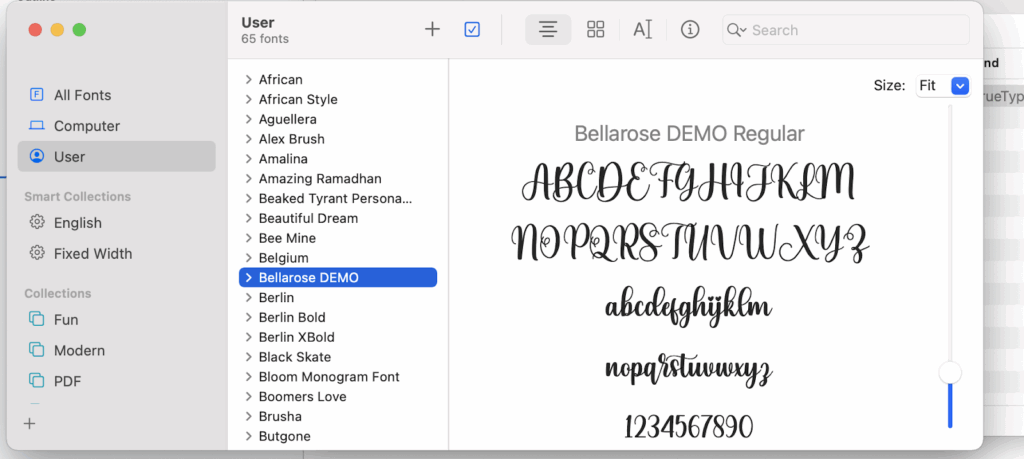Image resolution: width=1024 pixels, height=459 pixels.
Task: Expand the Berlin Bold font family
Action: [248, 317]
